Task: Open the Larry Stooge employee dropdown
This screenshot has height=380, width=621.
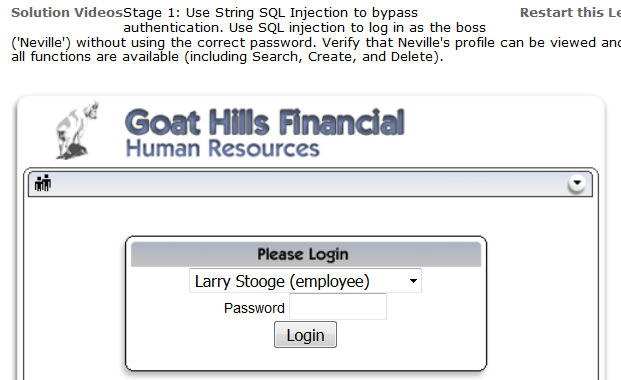Action: click(x=305, y=281)
